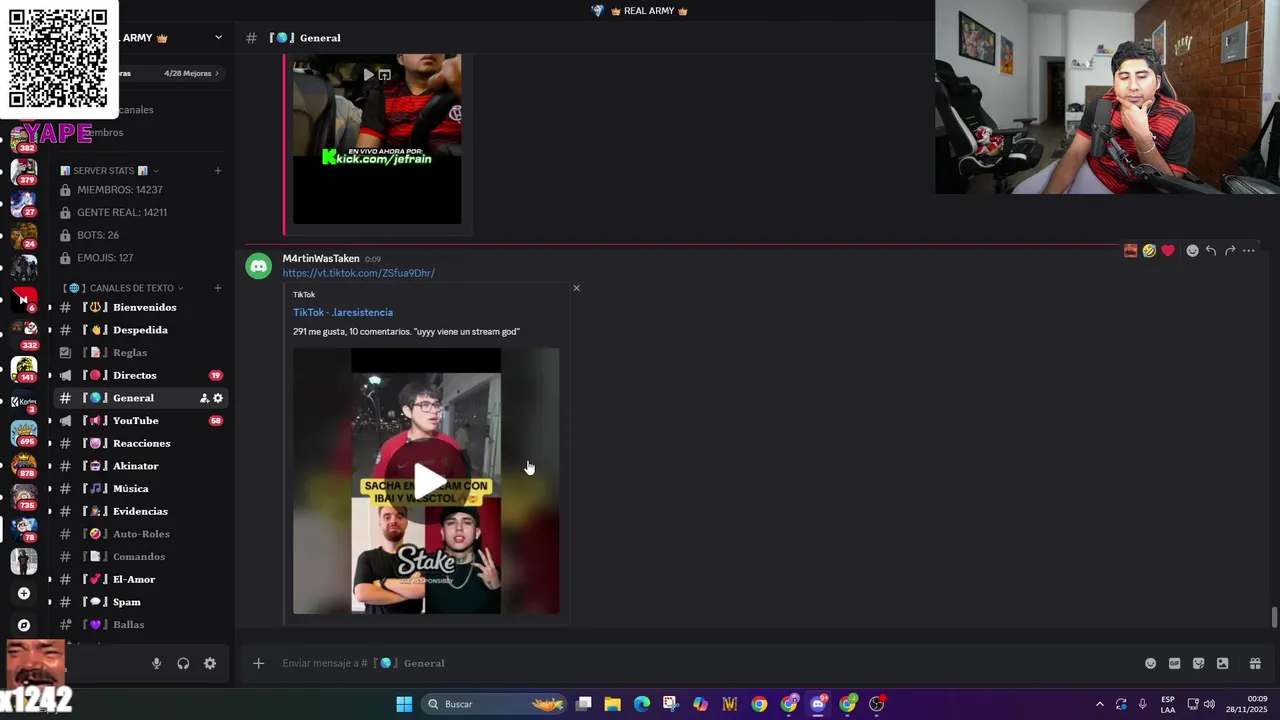Open Discover servers compass icon
Viewport: 1280px width, 720px height.
pos(24,625)
